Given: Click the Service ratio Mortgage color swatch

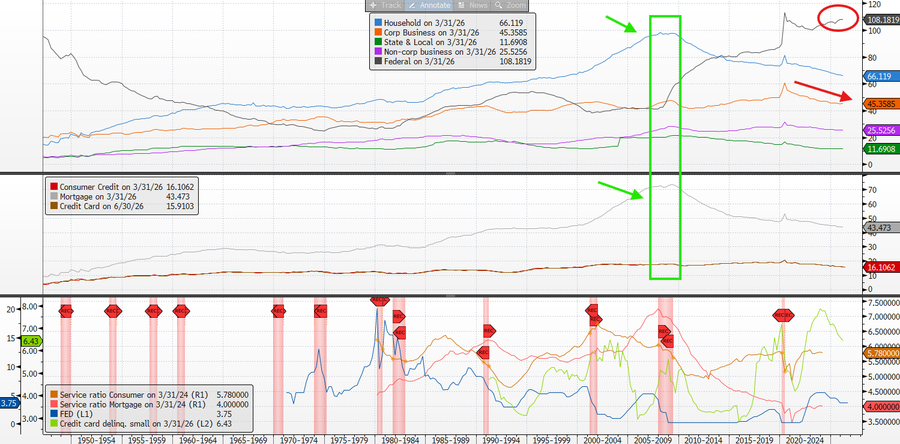Looking at the screenshot, I should tap(53, 404).
